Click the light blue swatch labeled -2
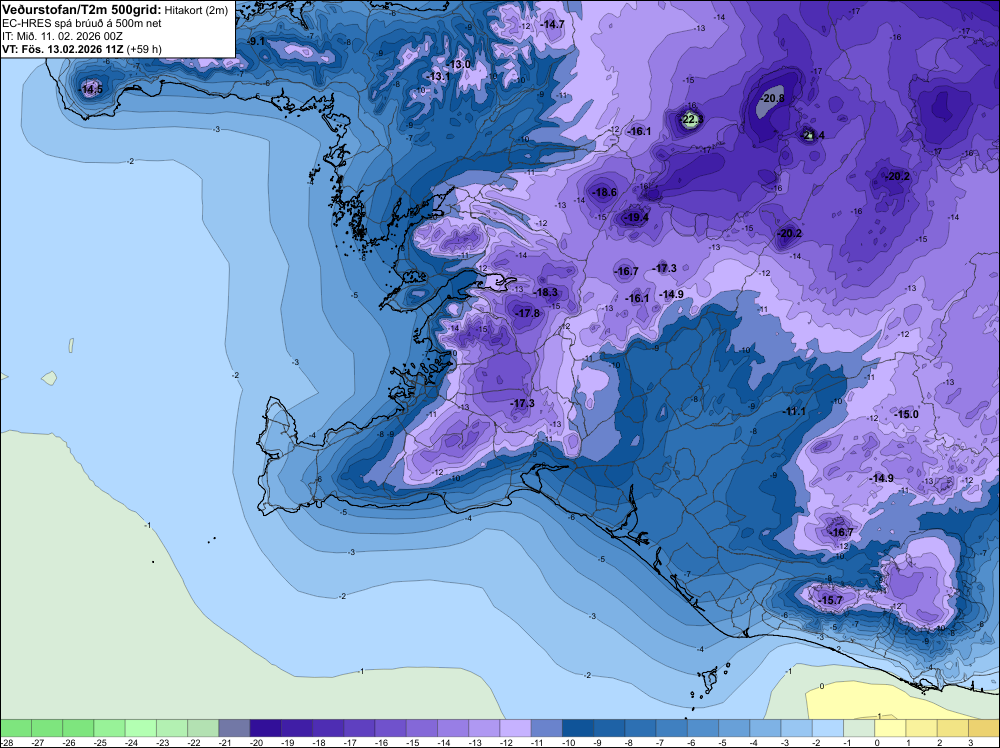 (x=828, y=728)
